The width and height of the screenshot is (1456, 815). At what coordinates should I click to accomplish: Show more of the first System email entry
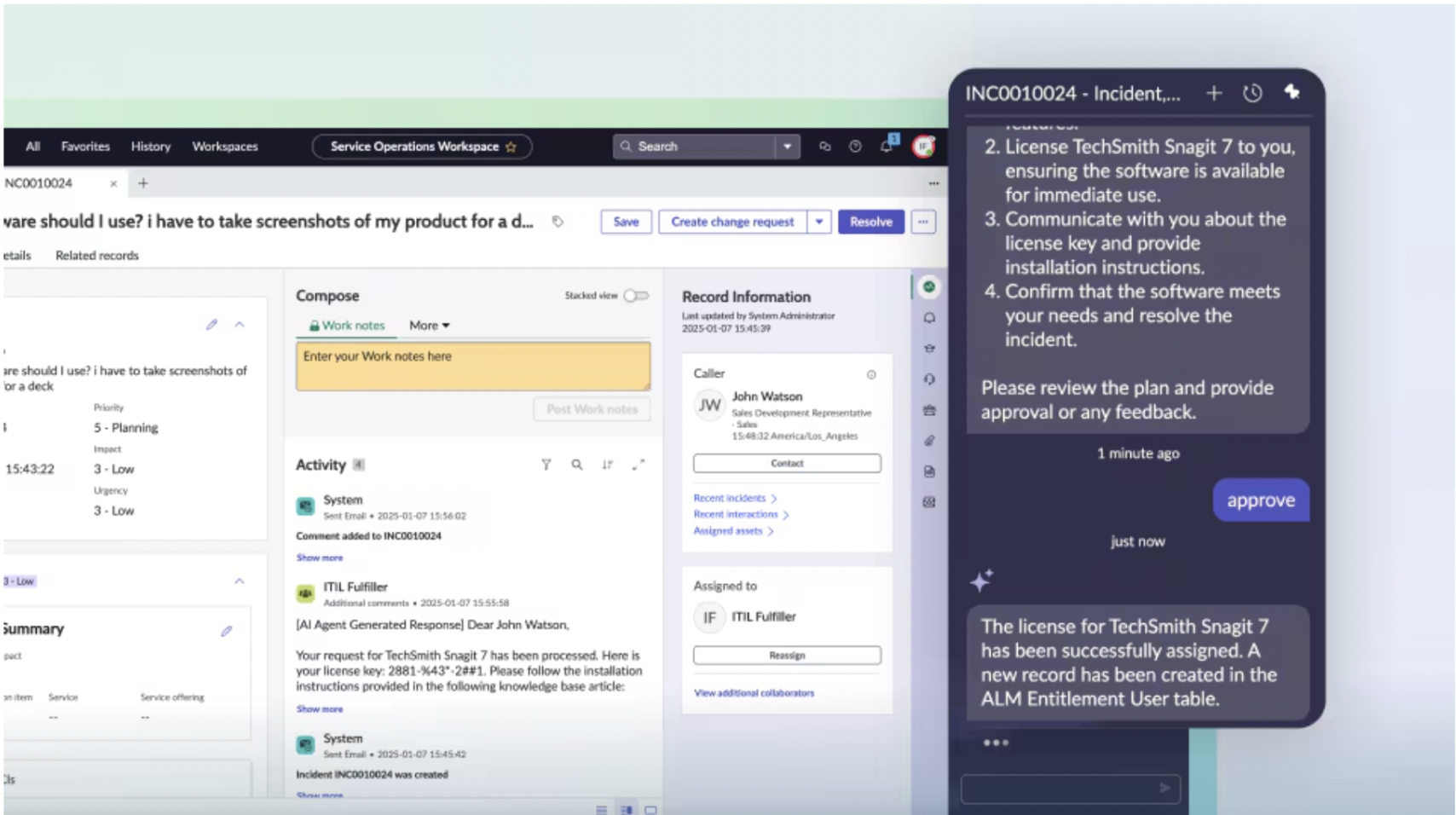point(320,558)
